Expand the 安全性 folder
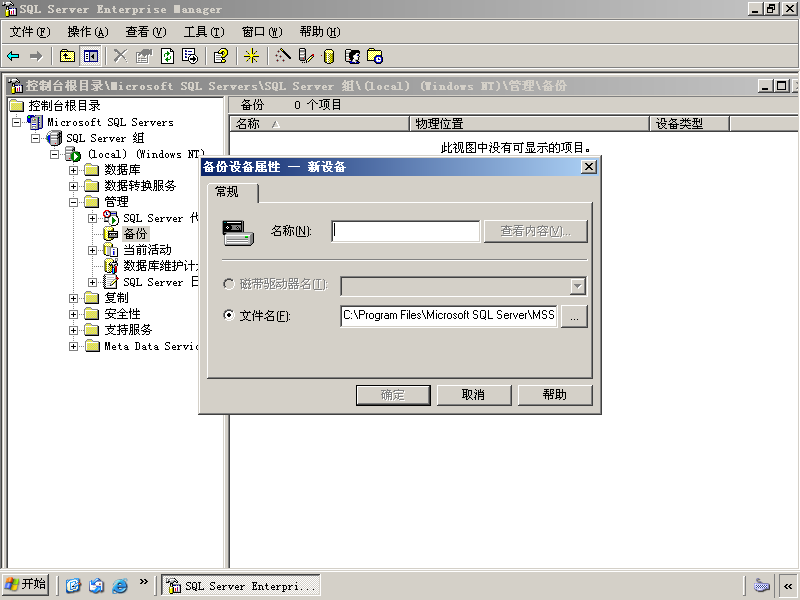This screenshot has width=800, height=600. point(73,314)
